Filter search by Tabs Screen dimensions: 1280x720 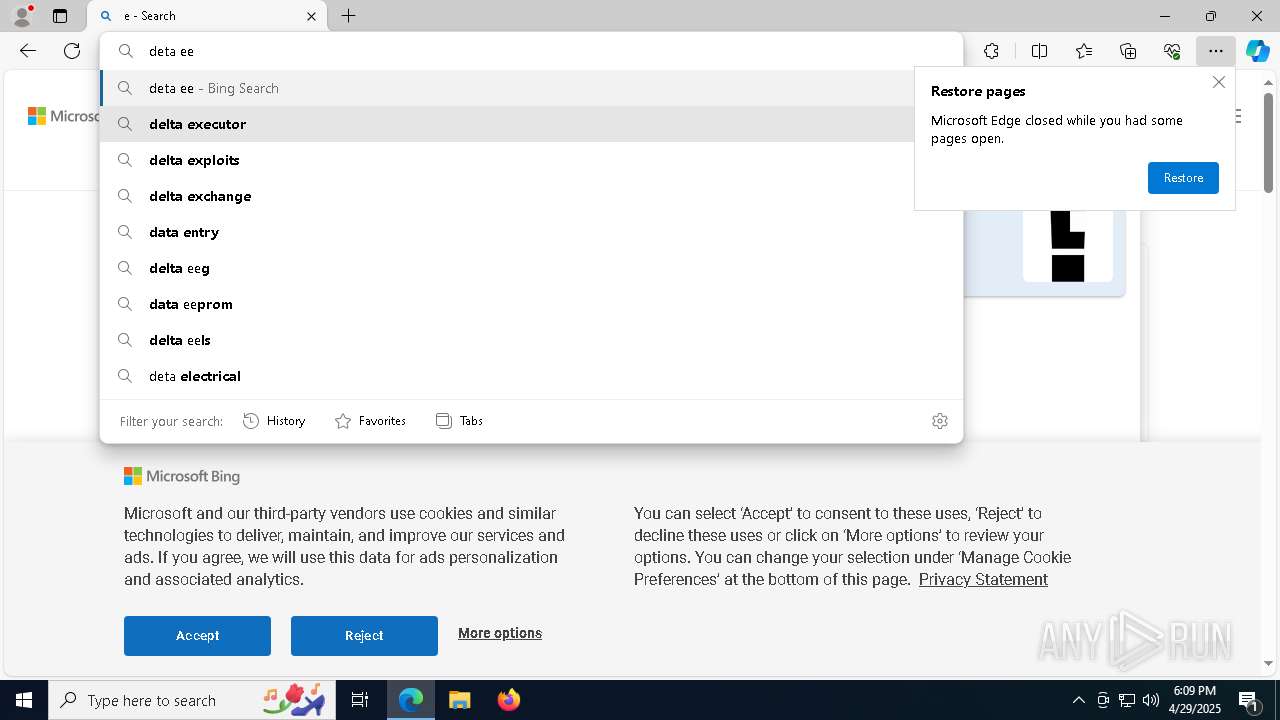(459, 421)
